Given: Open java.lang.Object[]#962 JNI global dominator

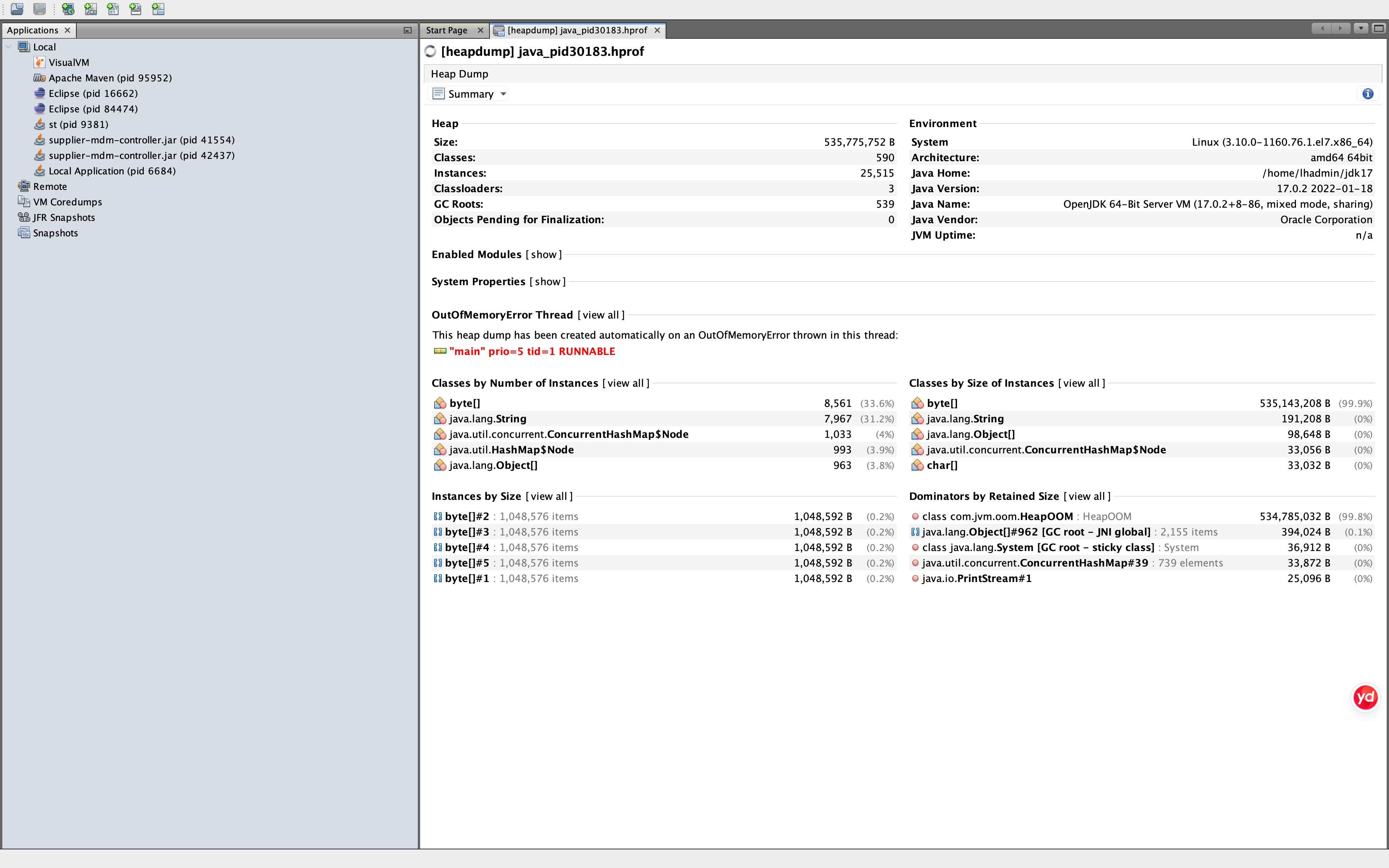Looking at the screenshot, I should [1036, 532].
